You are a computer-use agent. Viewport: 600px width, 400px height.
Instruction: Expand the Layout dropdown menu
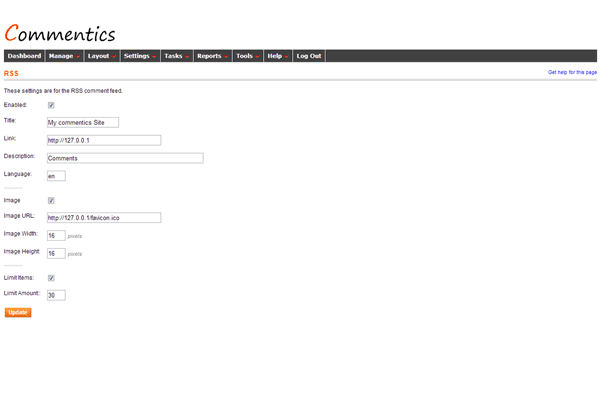coord(101,56)
